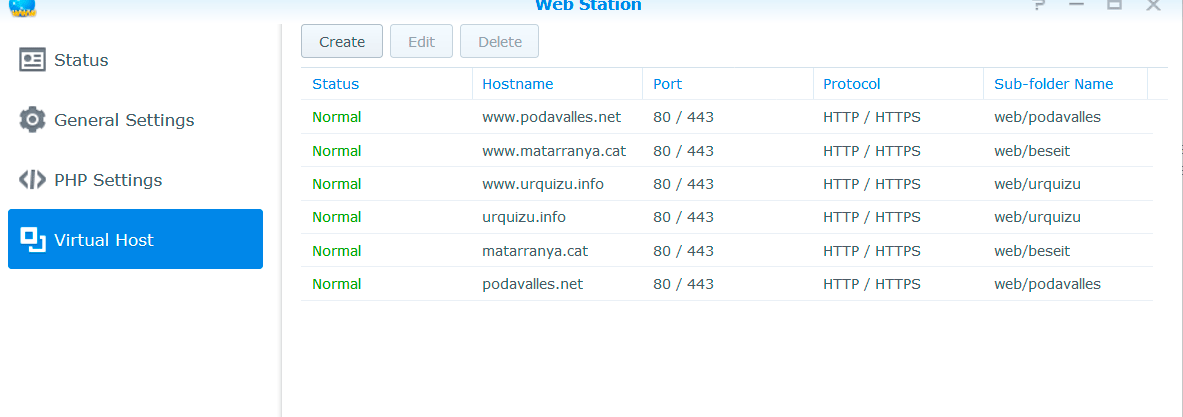Sort by Sub-folder Name column header

click(1053, 84)
